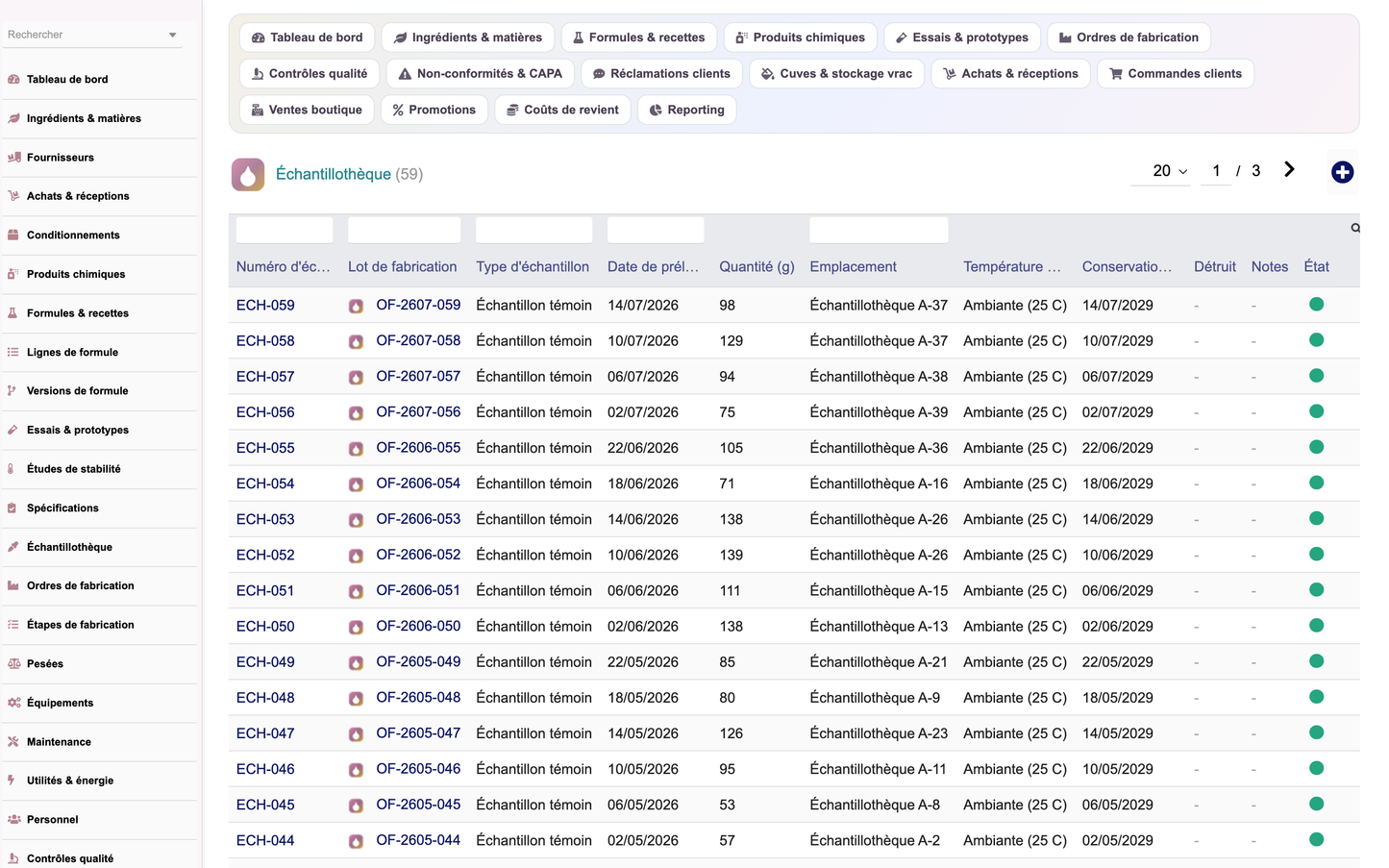
Task: Click the Études de stabilité sidebar icon
Action: tap(13, 468)
